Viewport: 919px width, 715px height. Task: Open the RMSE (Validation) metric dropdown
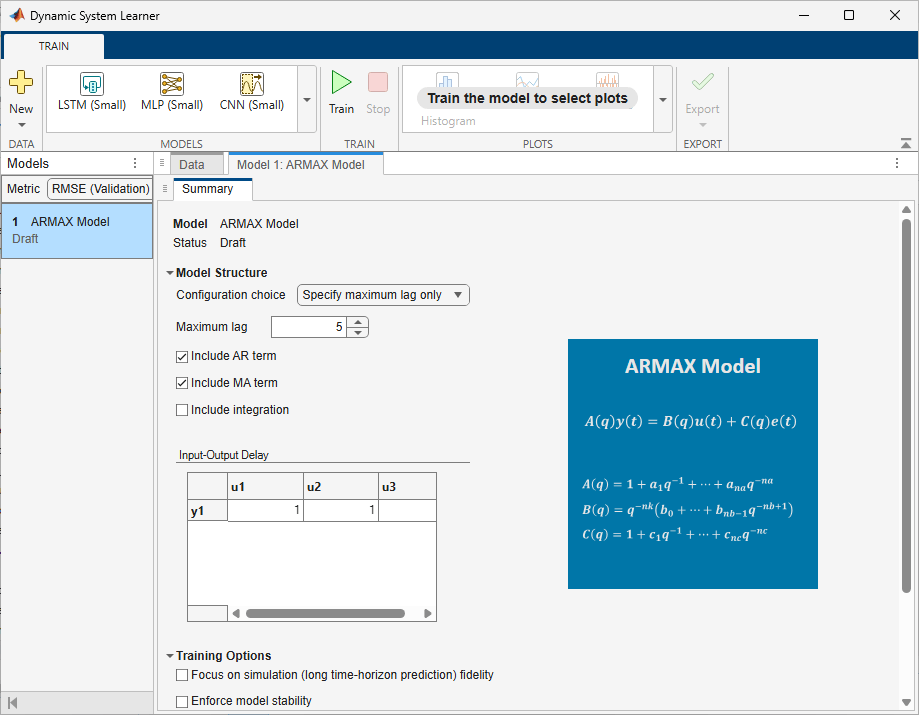click(x=100, y=189)
